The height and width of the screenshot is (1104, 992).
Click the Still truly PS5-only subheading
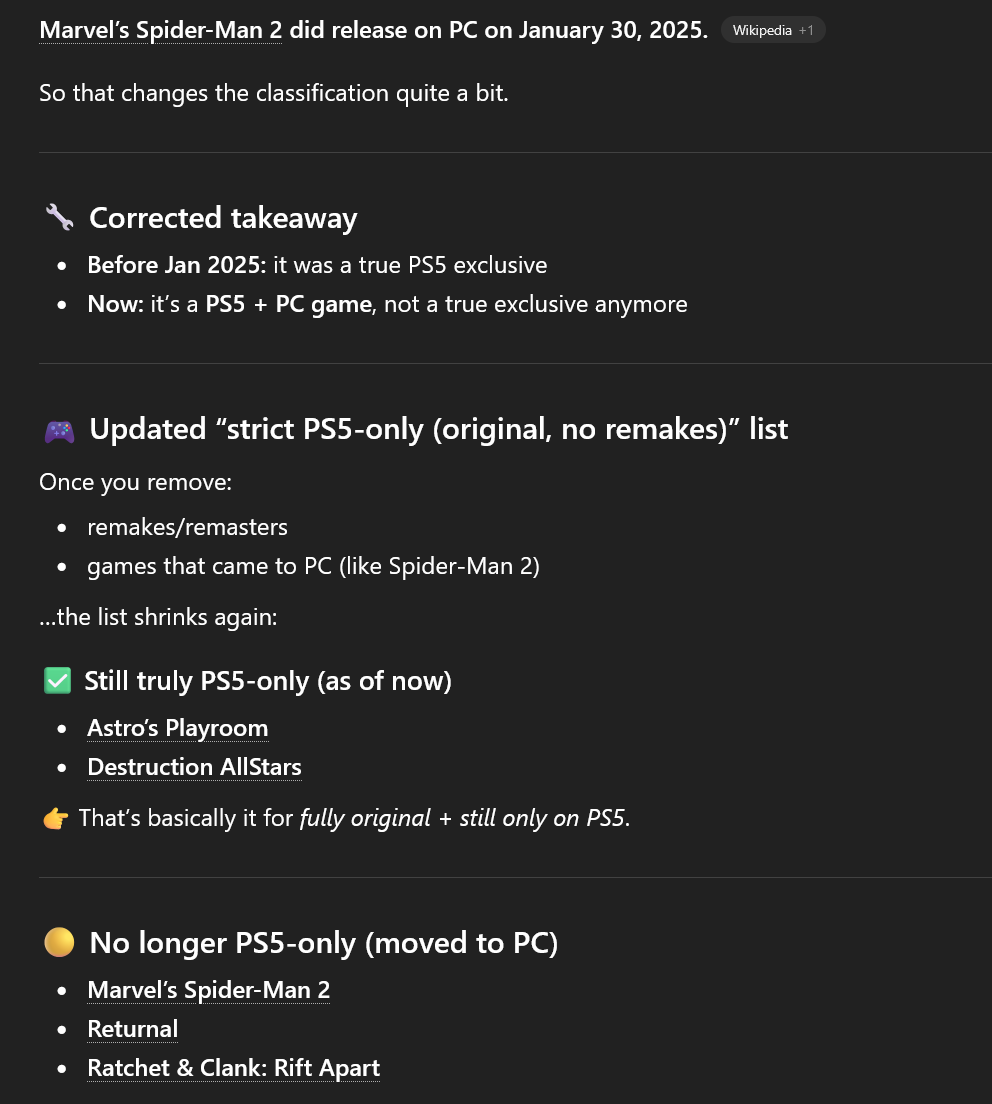coord(267,682)
